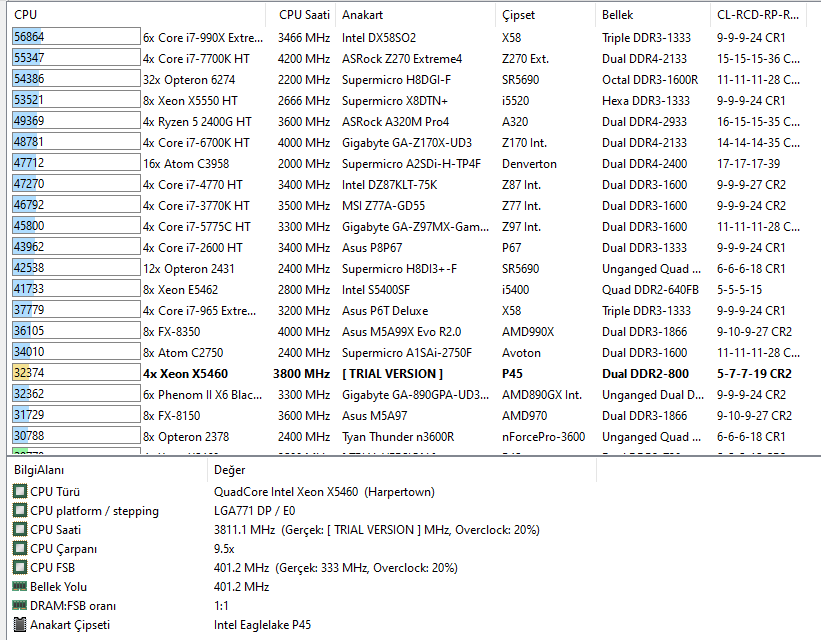Click the [ TRIAL VERSION ] motherboard cell
Image resolution: width=821 pixels, height=640 pixels.
click(x=392, y=373)
